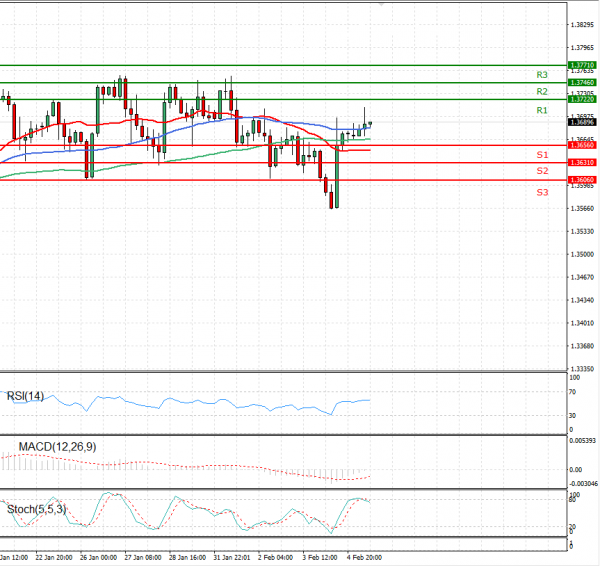Click the 1.38295 price axis value
Screen dimensions: 600x566
click(x=582, y=24)
